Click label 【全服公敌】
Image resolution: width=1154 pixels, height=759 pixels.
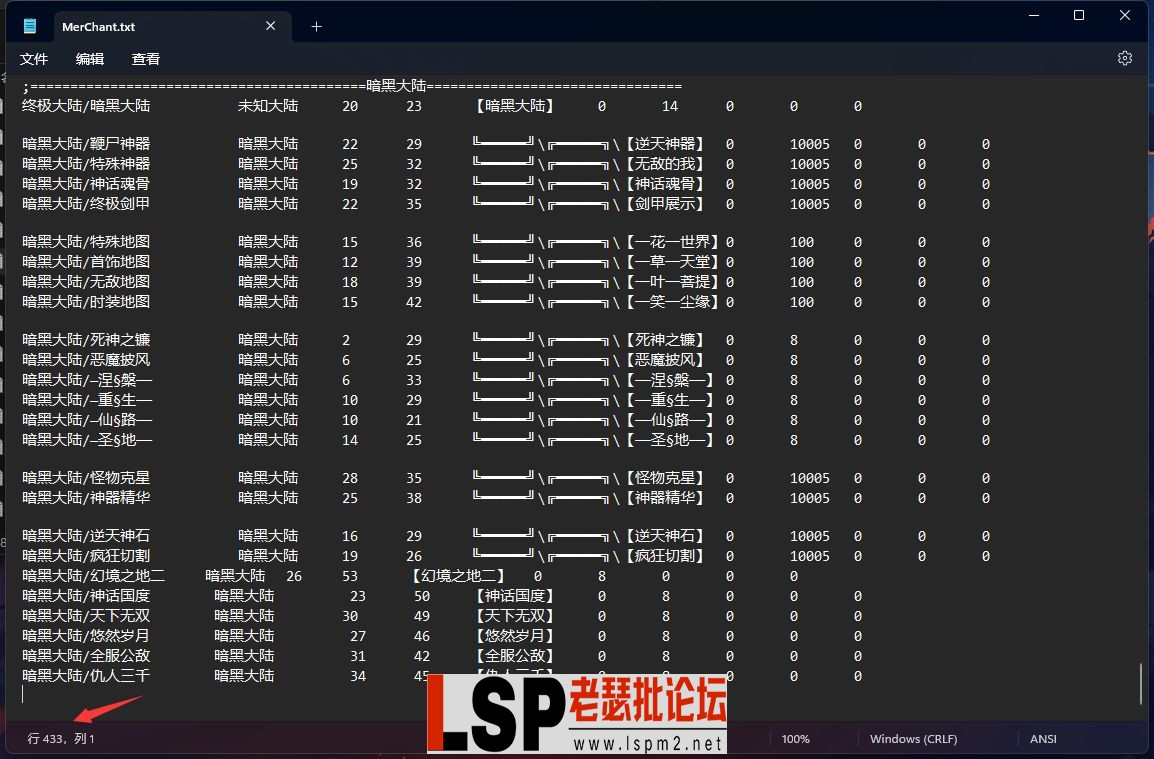pos(515,655)
